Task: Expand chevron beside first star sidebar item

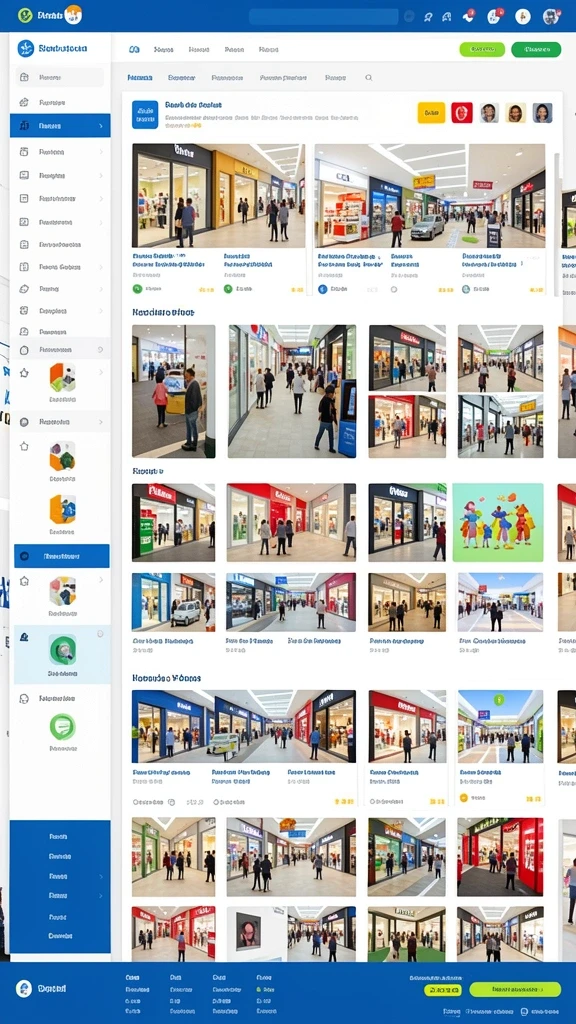Action: [101, 372]
